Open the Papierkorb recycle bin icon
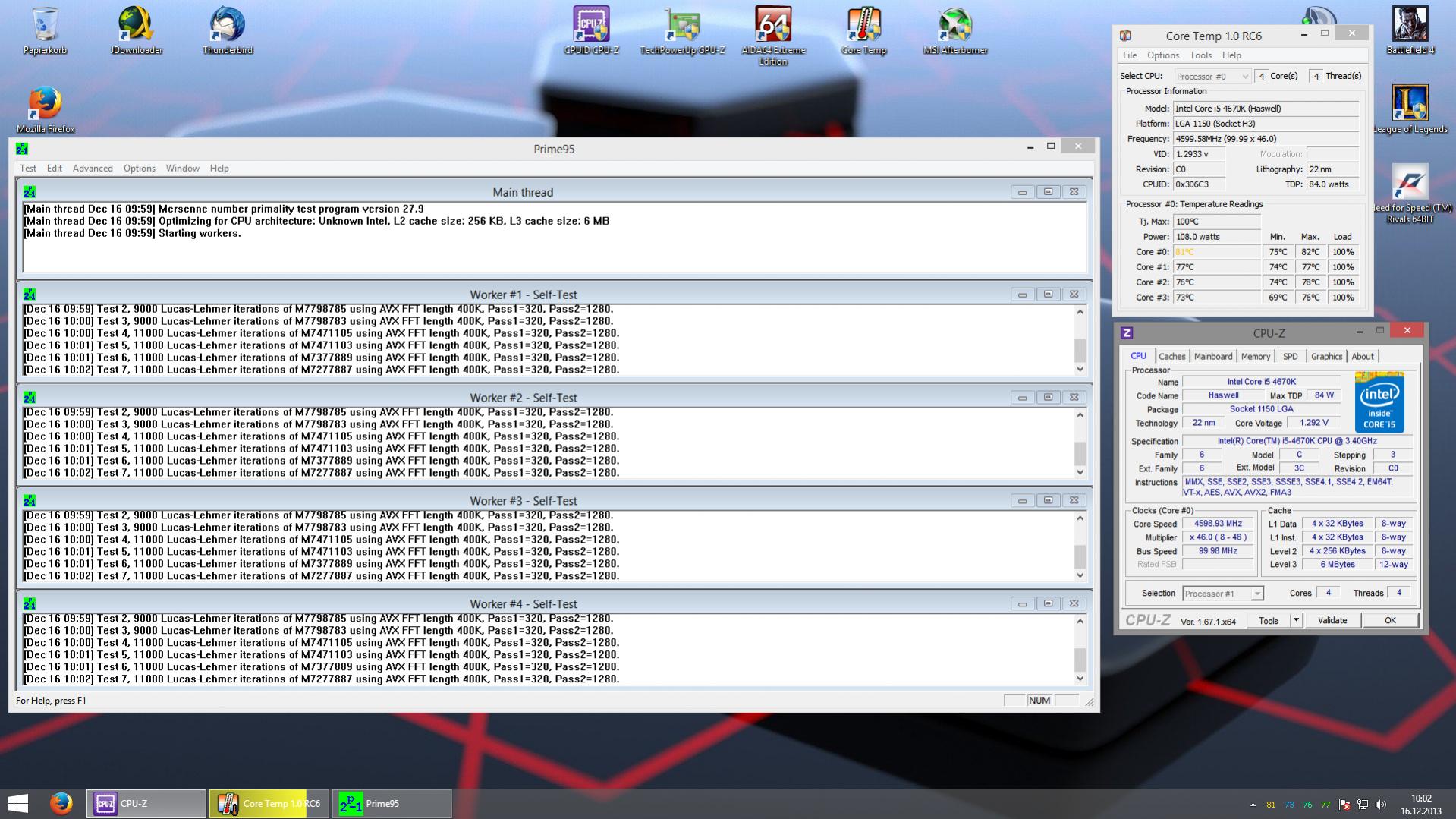This screenshot has width=1456, height=819. [x=45, y=31]
